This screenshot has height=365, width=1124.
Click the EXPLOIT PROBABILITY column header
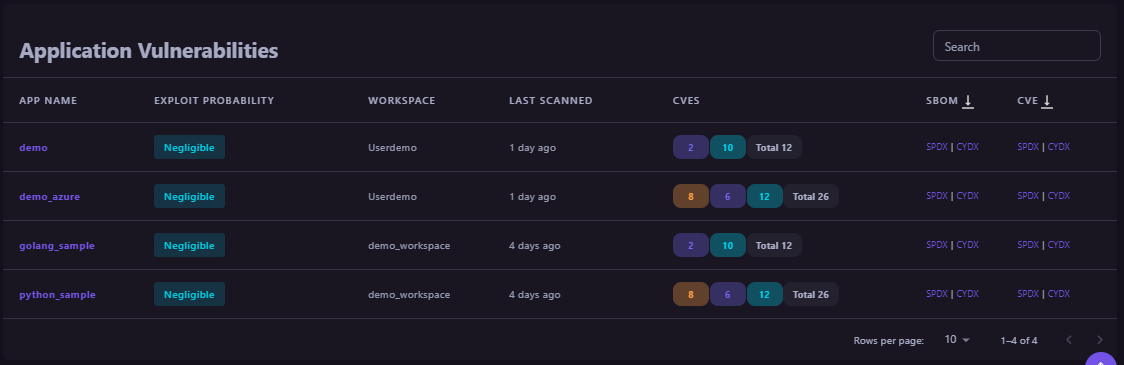214,100
